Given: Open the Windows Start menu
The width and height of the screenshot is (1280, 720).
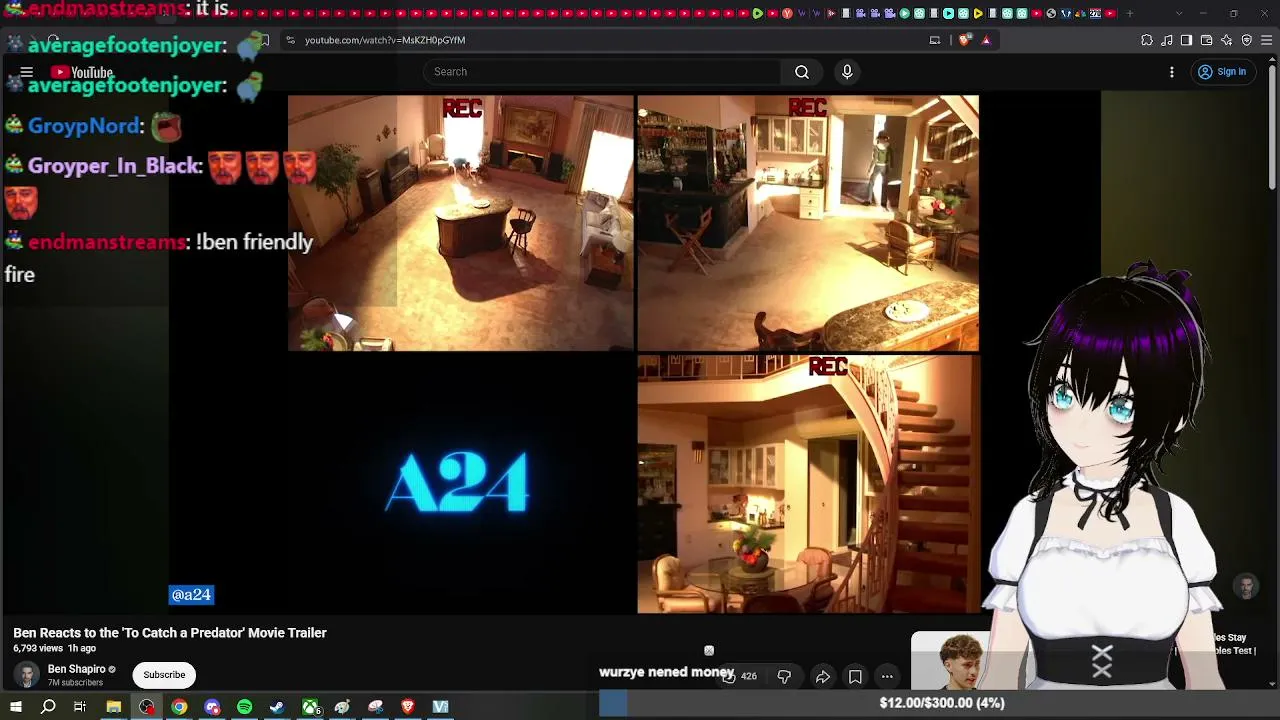Looking at the screenshot, I should coord(16,707).
